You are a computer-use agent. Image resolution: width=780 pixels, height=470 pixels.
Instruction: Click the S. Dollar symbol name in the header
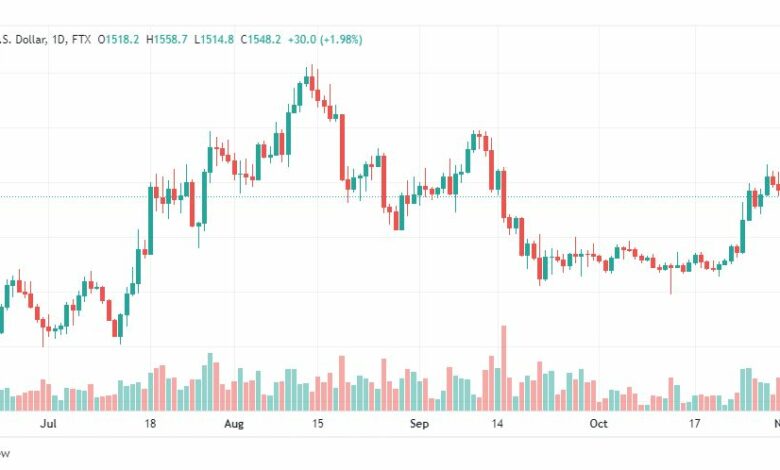23,39
